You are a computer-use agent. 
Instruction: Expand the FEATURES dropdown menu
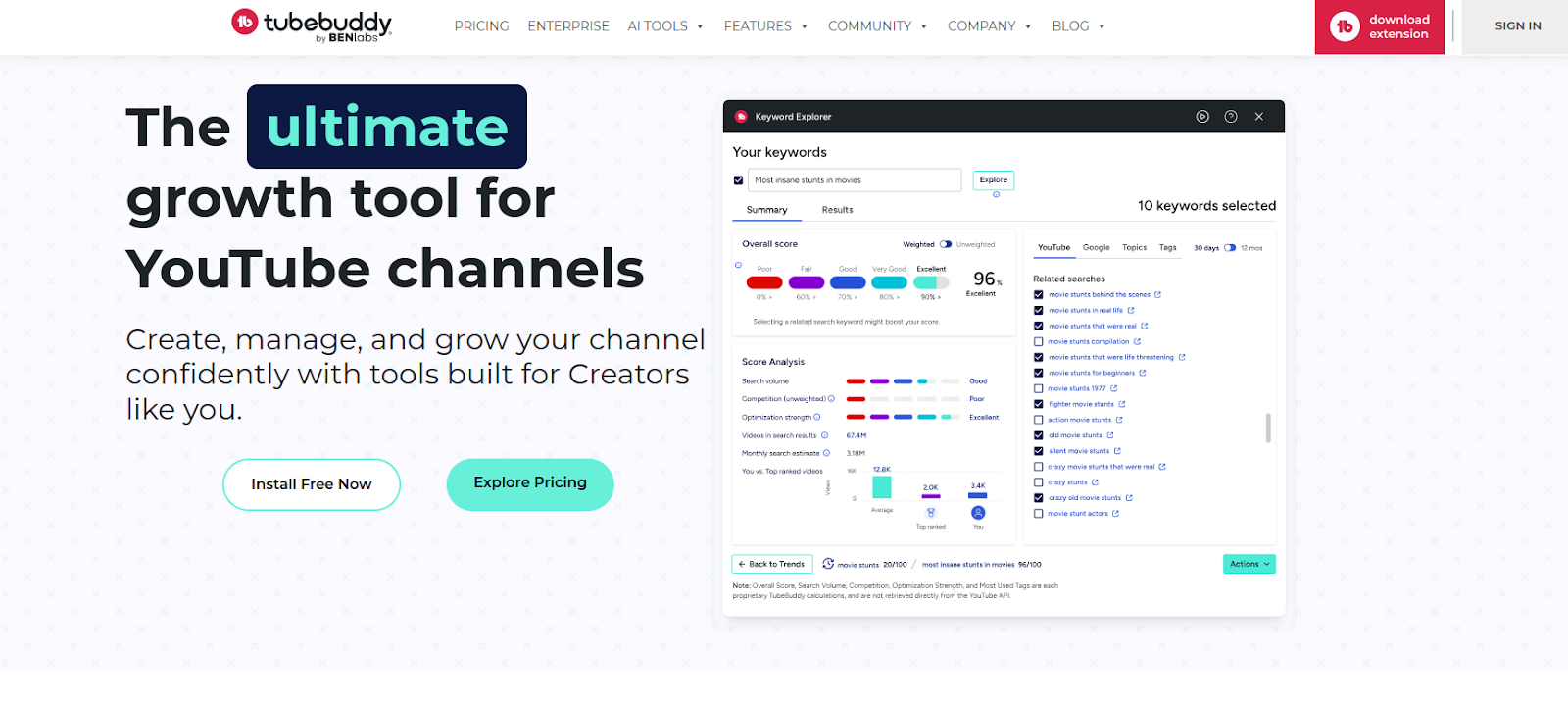click(765, 26)
